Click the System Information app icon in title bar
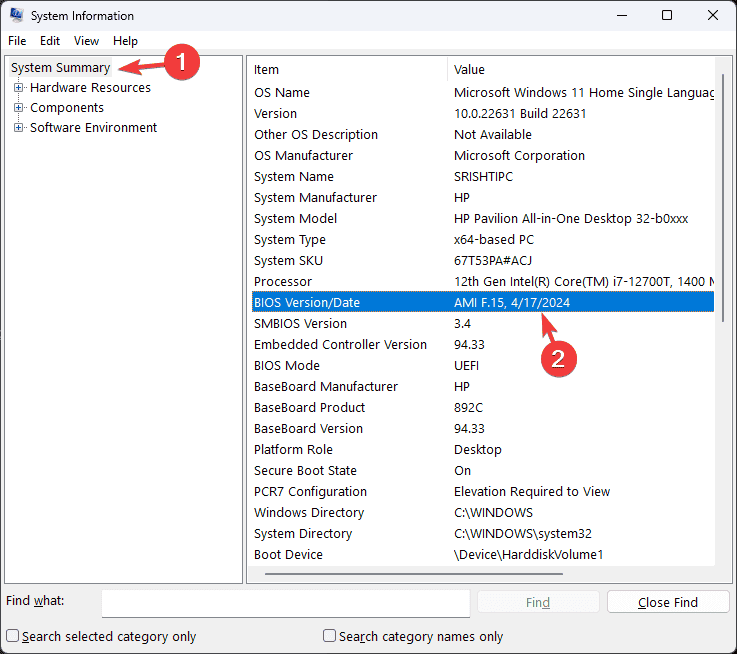Image resolution: width=737 pixels, height=654 pixels. click(17, 16)
